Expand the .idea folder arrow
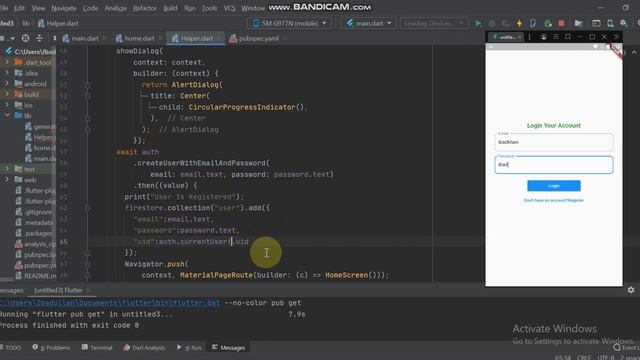Viewport: 640px width, 360px height. tap(7, 73)
